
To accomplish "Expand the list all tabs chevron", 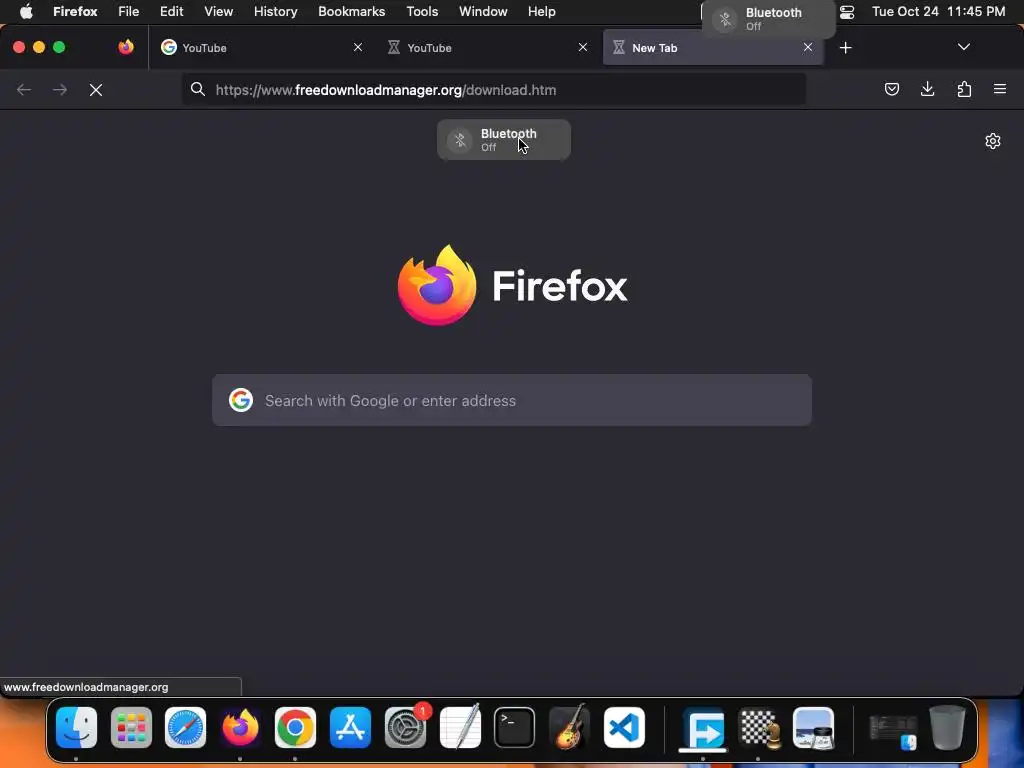I will tap(963, 47).
